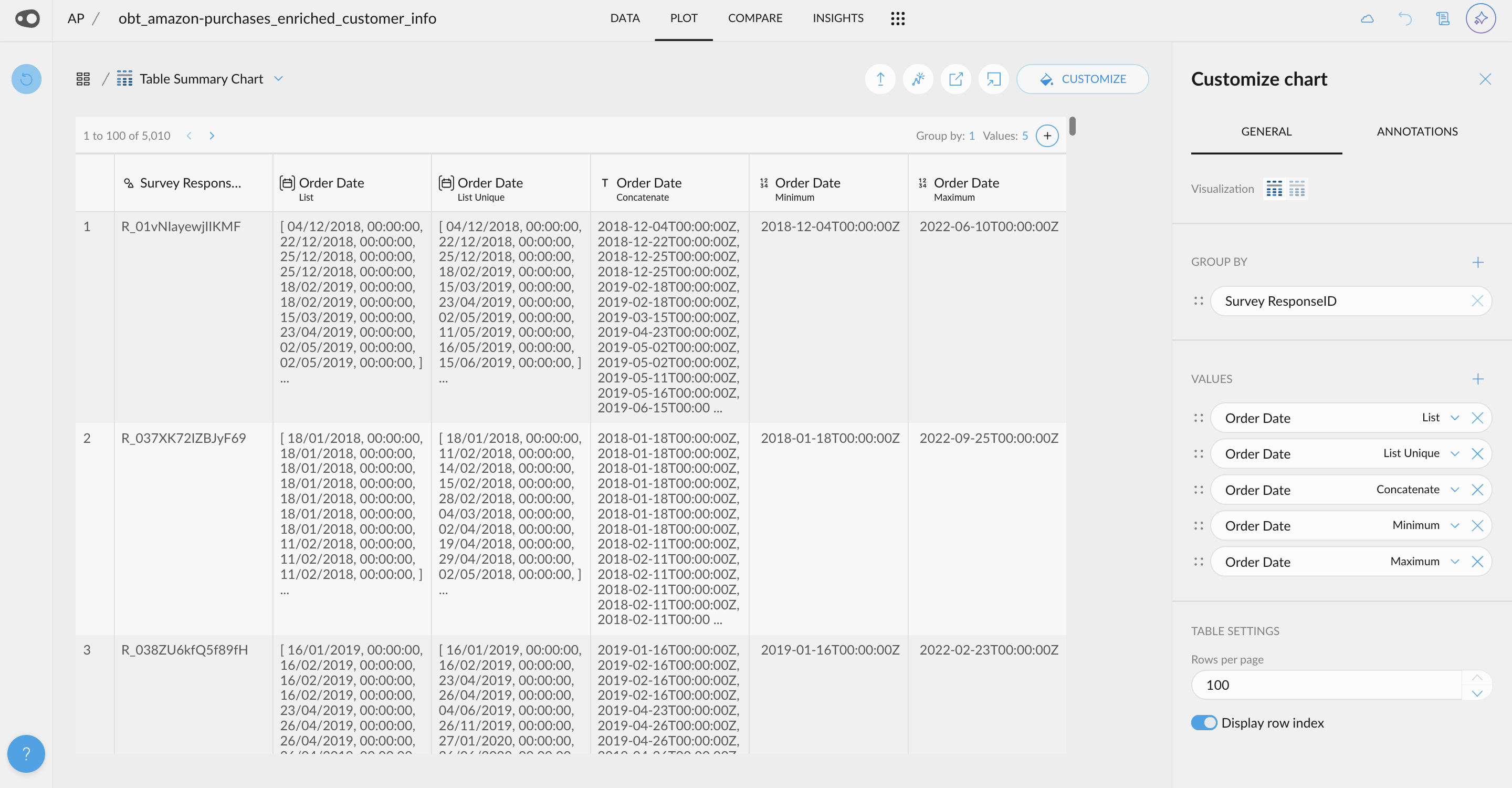Click the Order Date Minimum column header

[x=827, y=183]
